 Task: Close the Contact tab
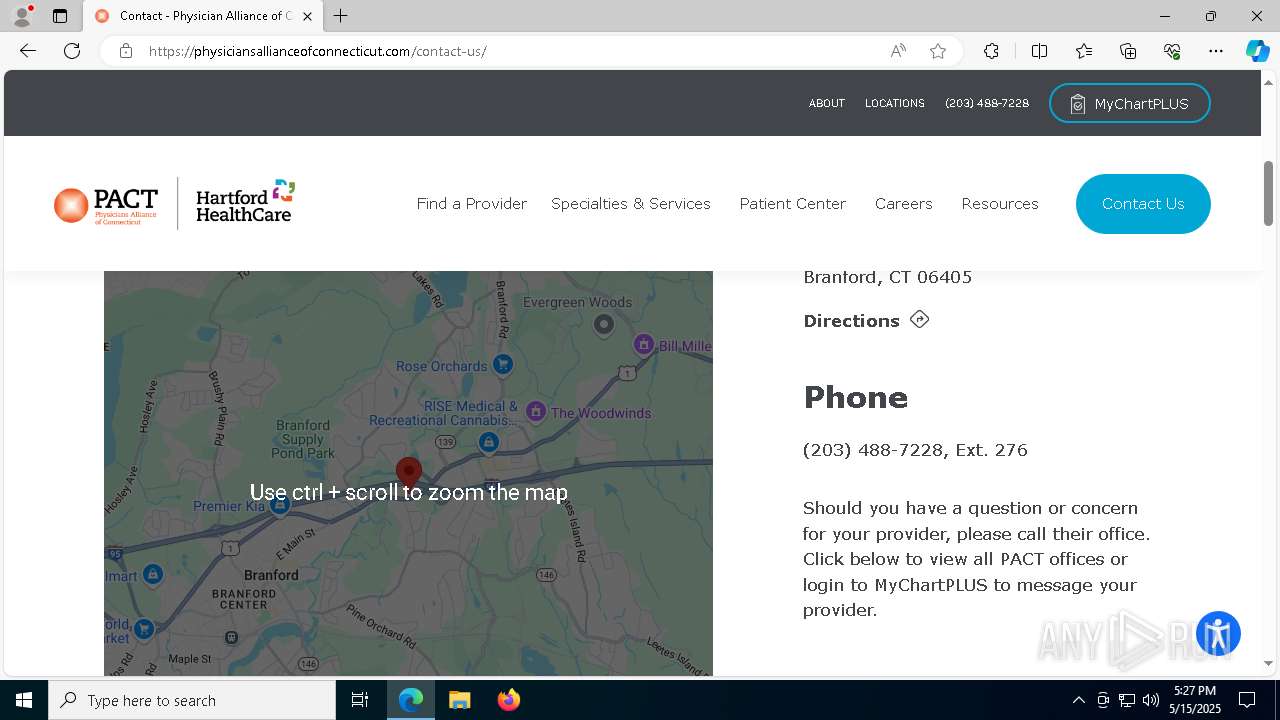pyautogui.click(x=307, y=16)
